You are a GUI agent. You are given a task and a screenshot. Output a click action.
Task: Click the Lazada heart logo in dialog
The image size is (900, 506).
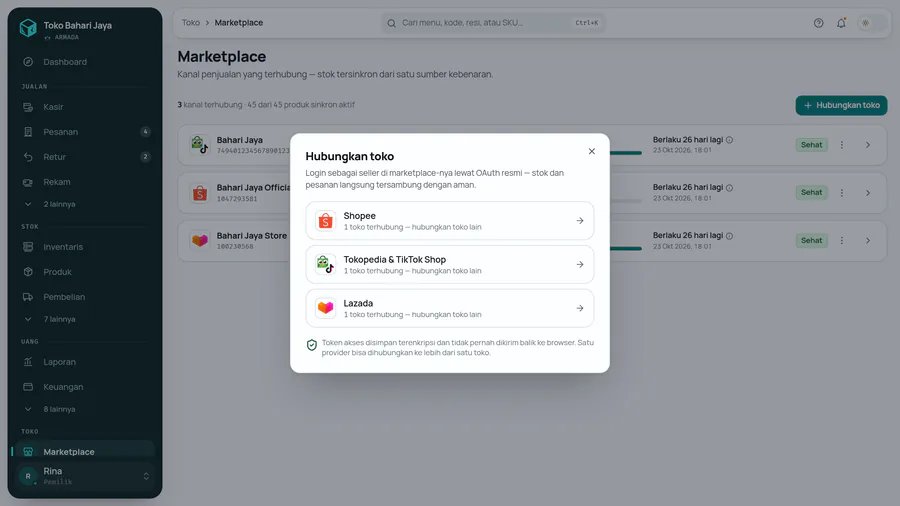click(x=325, y=308)
